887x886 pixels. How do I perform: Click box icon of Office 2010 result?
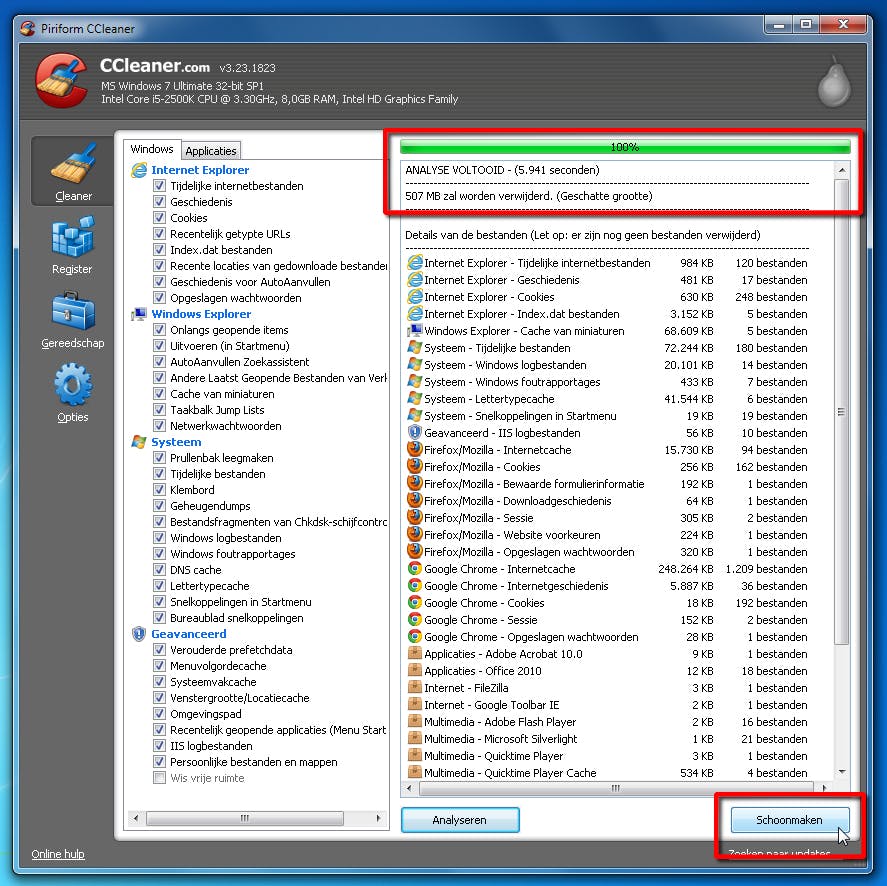tap(415, 670)
